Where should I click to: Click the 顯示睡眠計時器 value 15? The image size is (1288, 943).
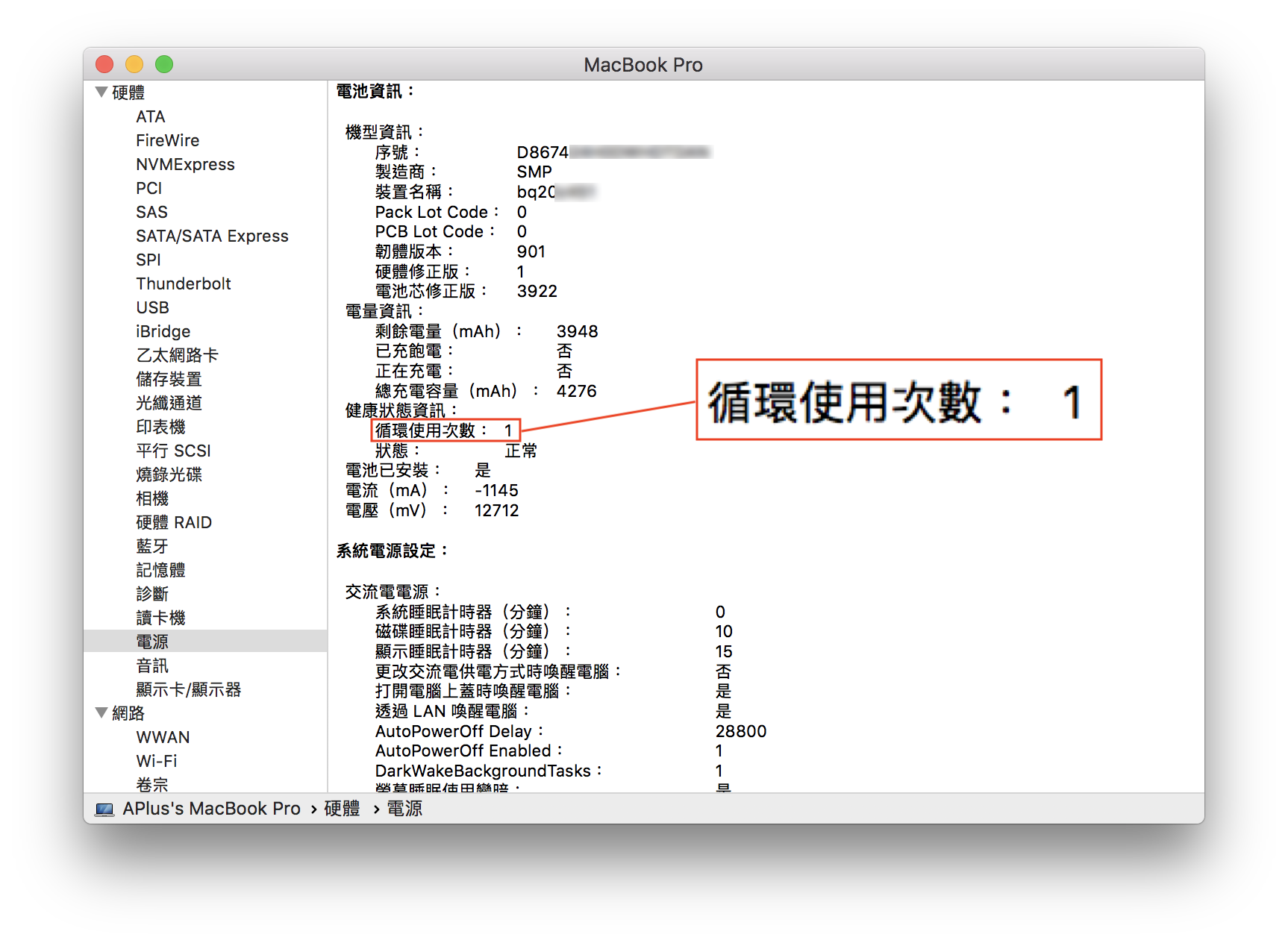point(724,651)
